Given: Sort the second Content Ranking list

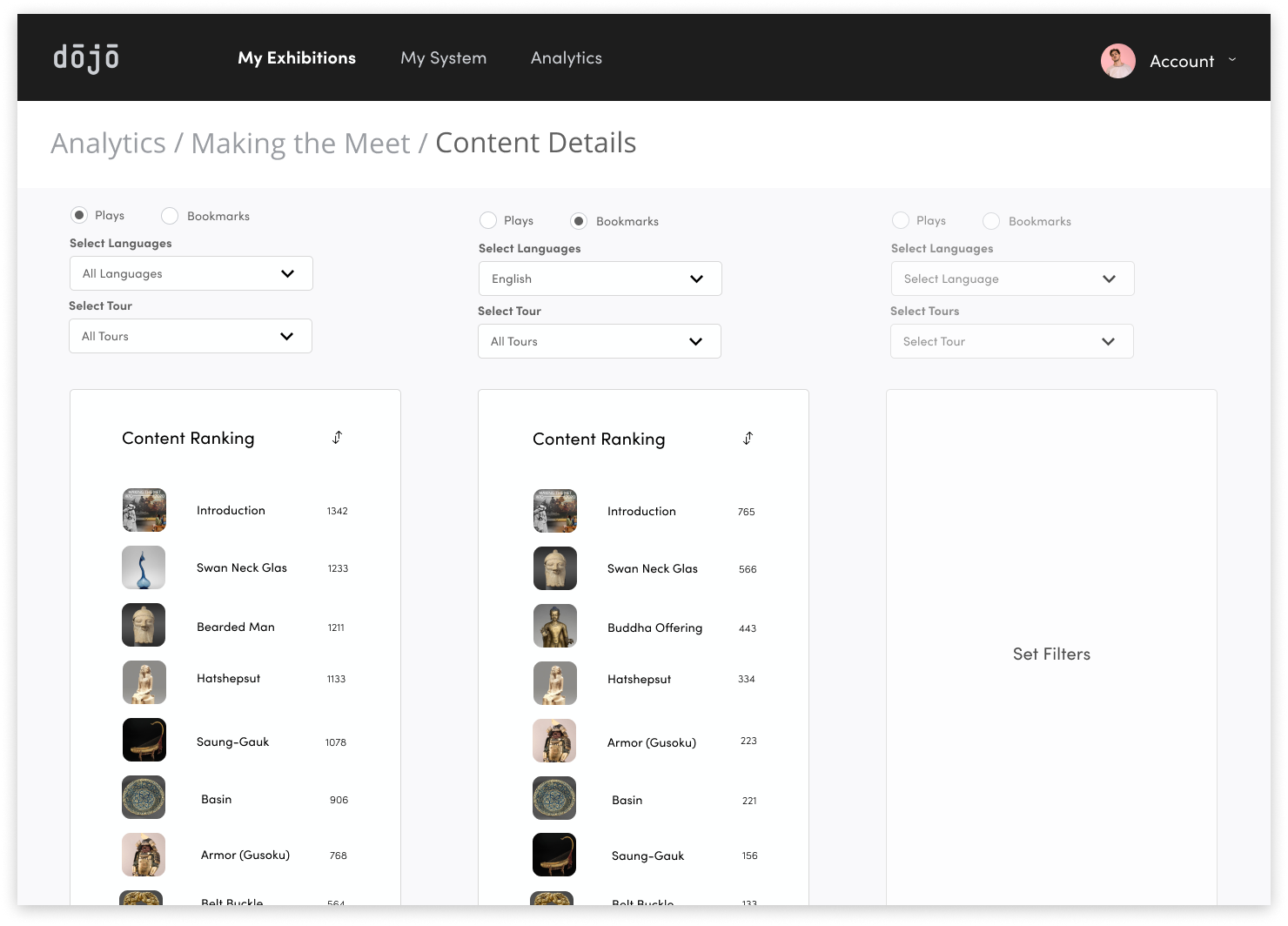Looking at the screenshot, I should coord(748,438).
